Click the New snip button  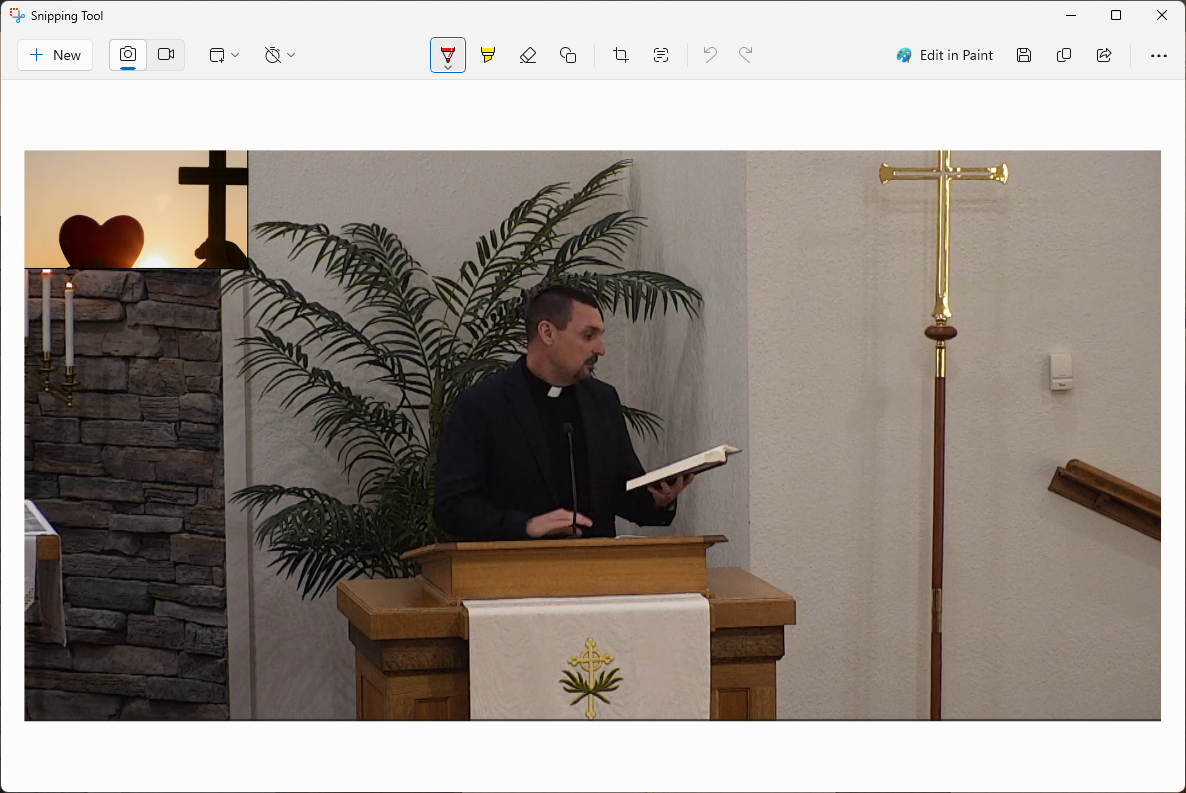55,55
